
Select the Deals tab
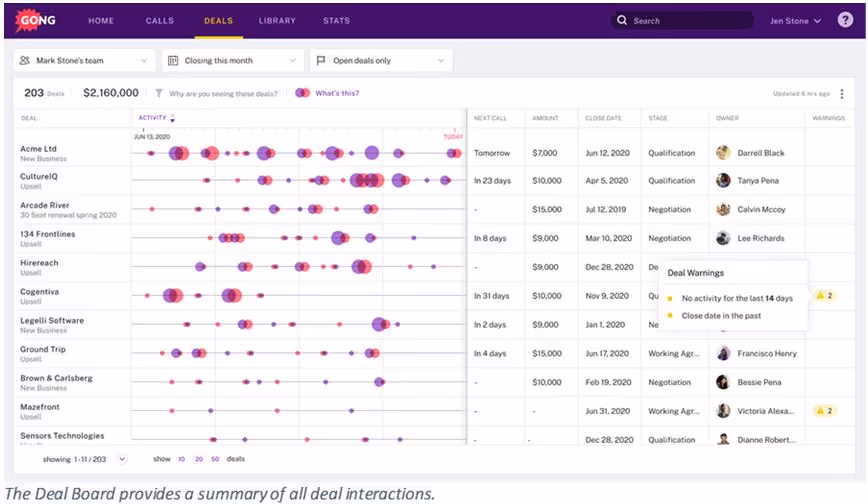pyautogui.click(x=218, y=20)
